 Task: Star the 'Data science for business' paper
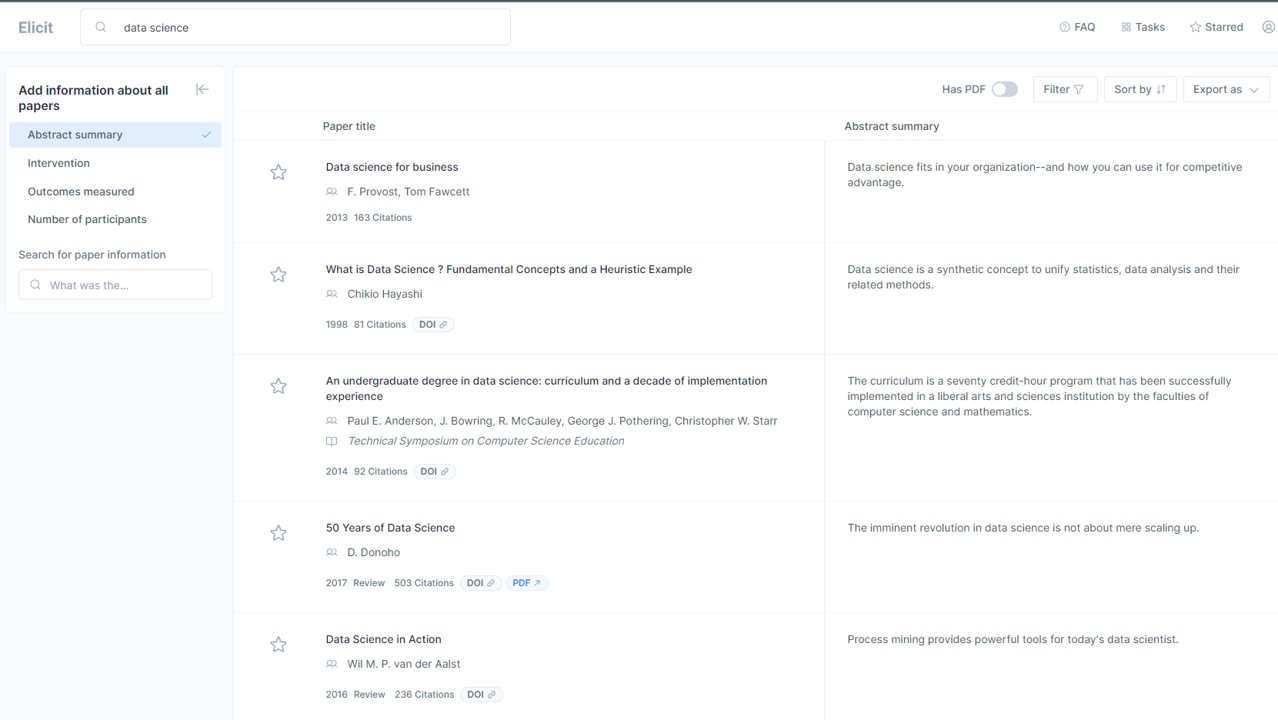(278, 173)
